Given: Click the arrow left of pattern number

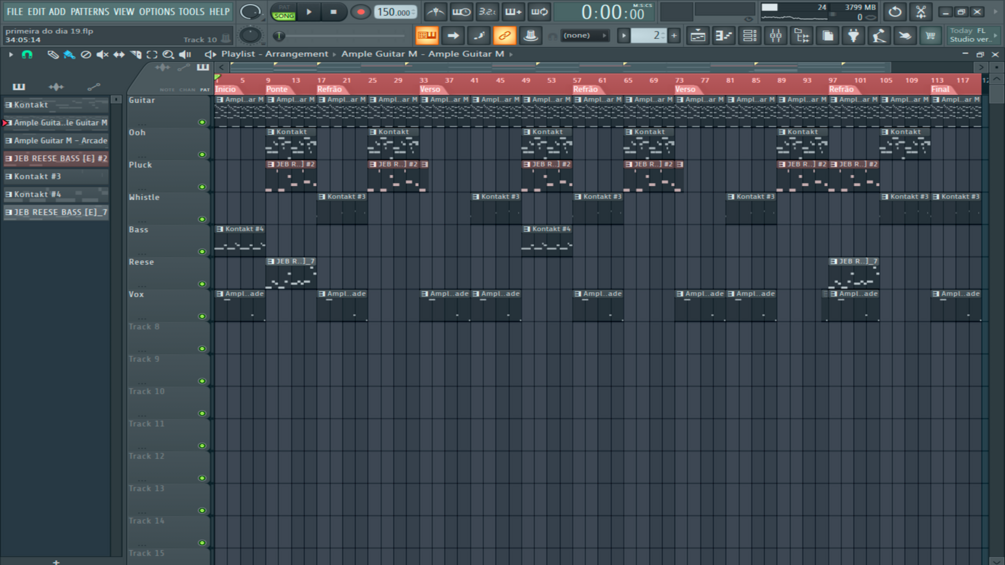Looking at the screenshot, I should click(x=623, y=36).
